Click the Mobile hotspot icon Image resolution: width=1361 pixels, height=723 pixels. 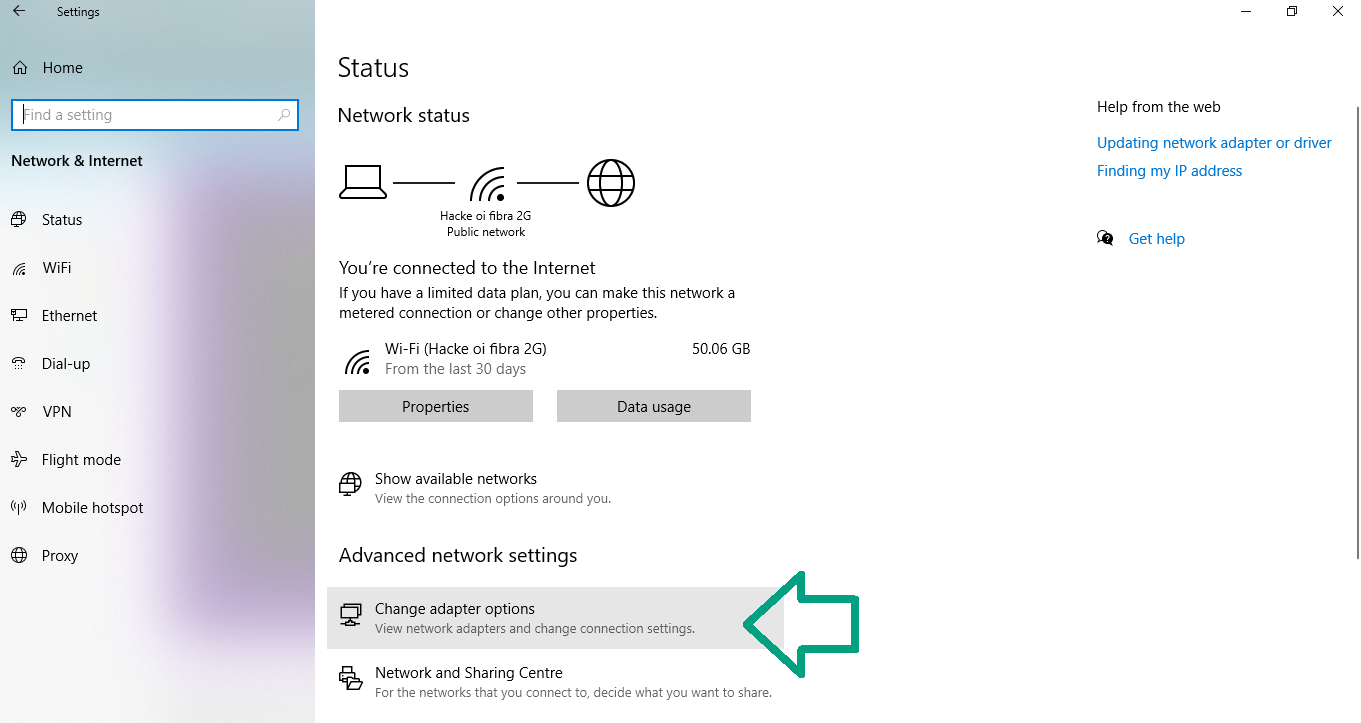tap(19, 508)
